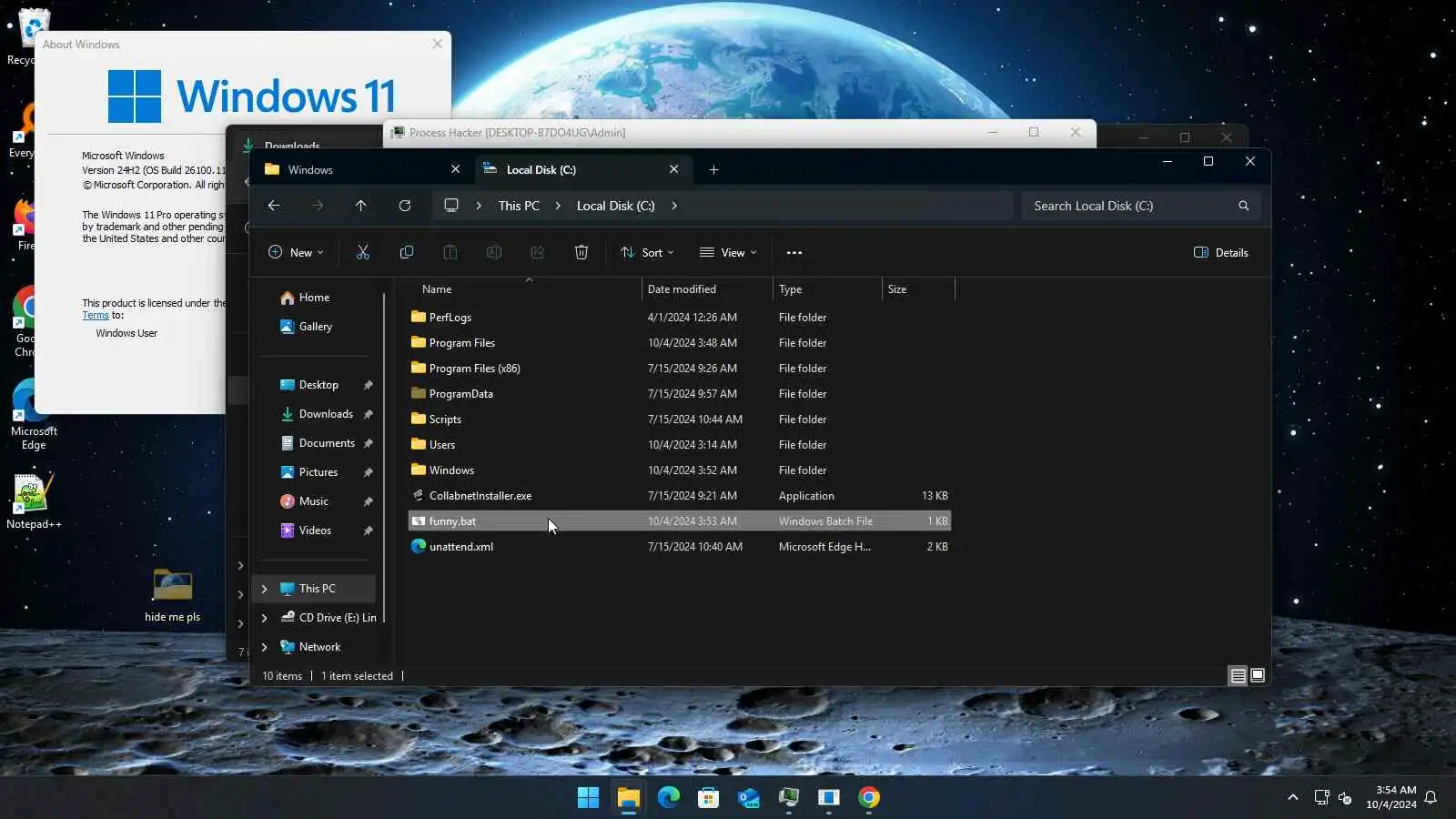Refresh the Local Disk (C:) folder view
Image resolution: width=1456 pixels, height=819 pixels.
(405, 206)
